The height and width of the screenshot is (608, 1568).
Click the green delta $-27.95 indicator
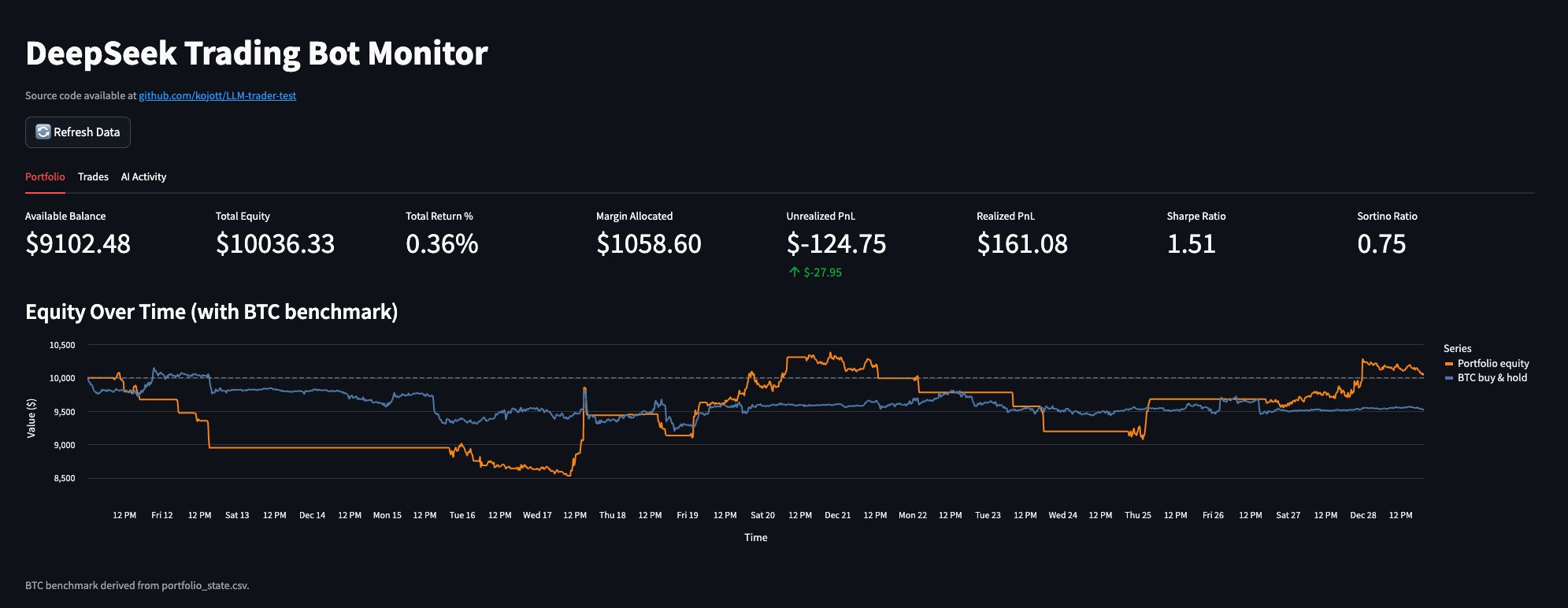coord(815,272)
